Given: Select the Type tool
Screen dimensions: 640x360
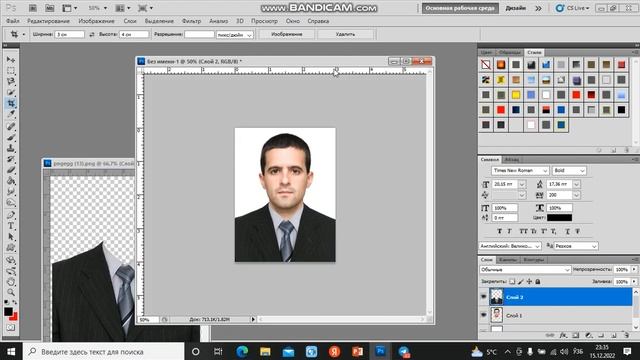Looking at the screenshot, I should (11, 226).
